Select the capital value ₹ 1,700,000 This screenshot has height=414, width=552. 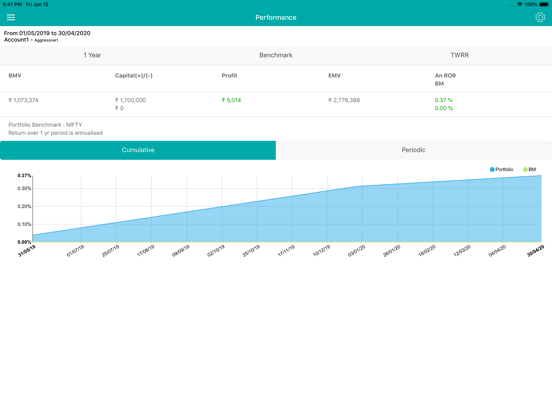[130, 100]
